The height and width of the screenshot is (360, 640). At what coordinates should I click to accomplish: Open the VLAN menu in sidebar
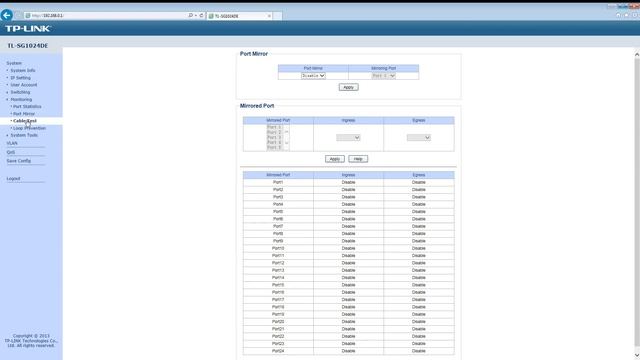(x=12, y=143)
